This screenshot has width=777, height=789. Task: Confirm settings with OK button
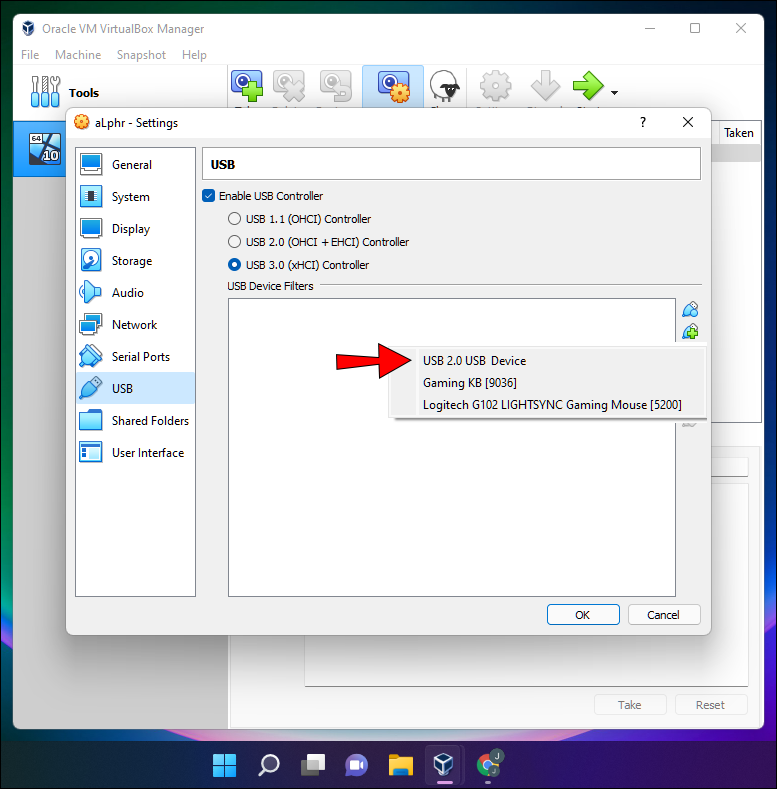pos(583,615)
